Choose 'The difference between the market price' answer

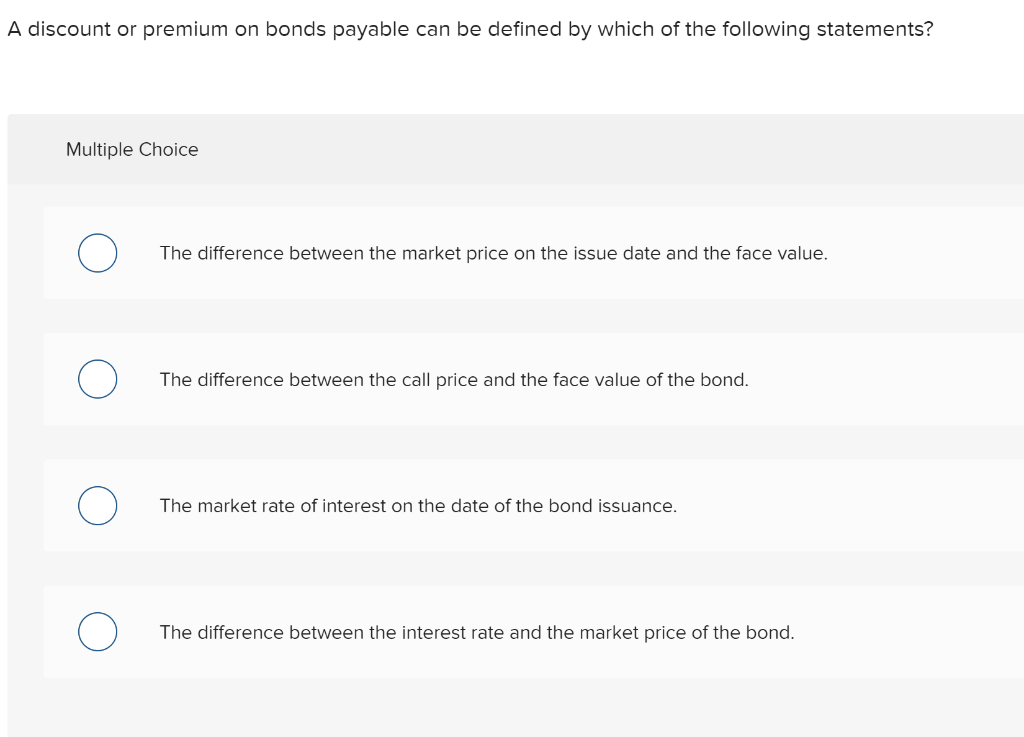tap(493, 253)
